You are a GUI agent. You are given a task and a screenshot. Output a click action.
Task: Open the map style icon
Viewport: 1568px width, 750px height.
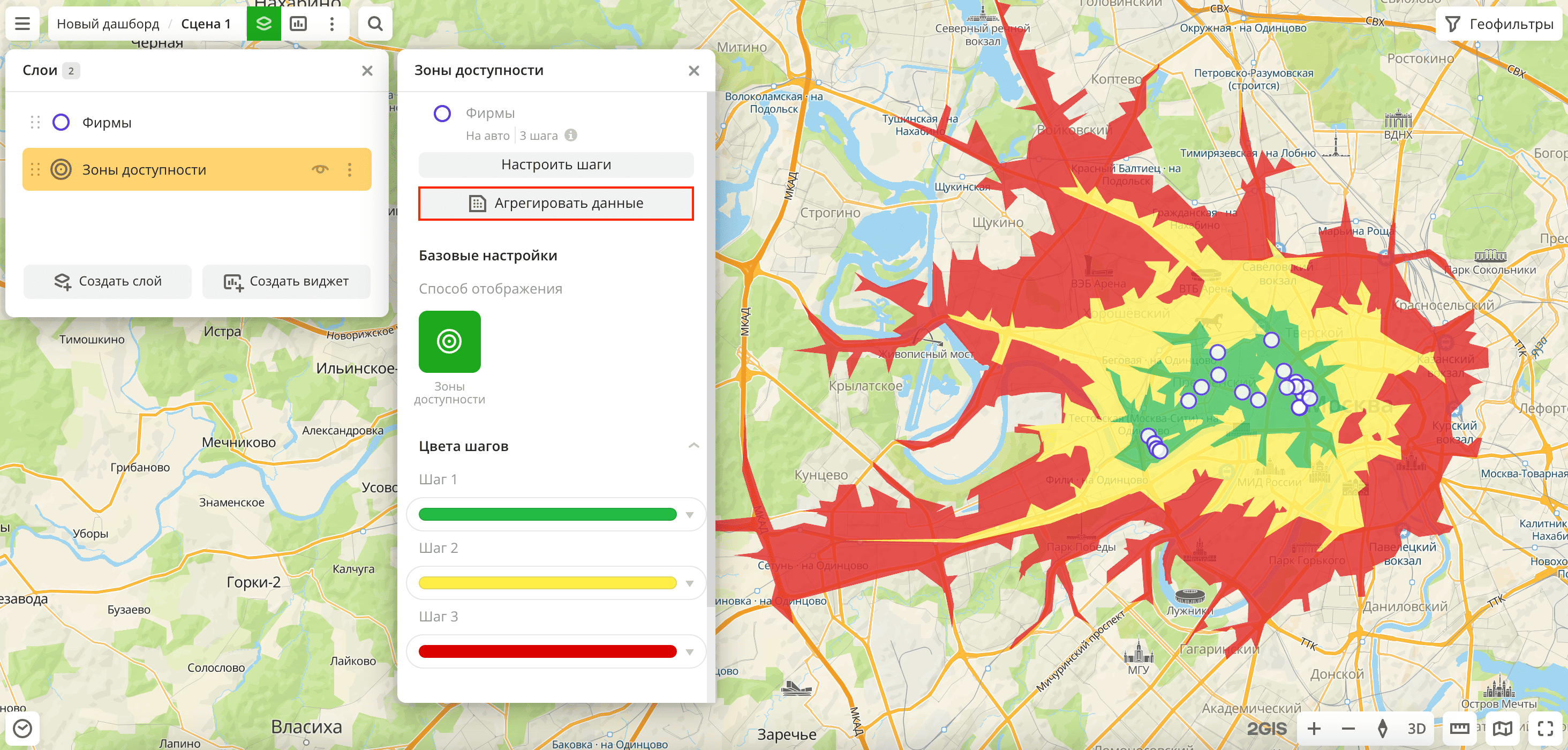[x=1502, y=728]
